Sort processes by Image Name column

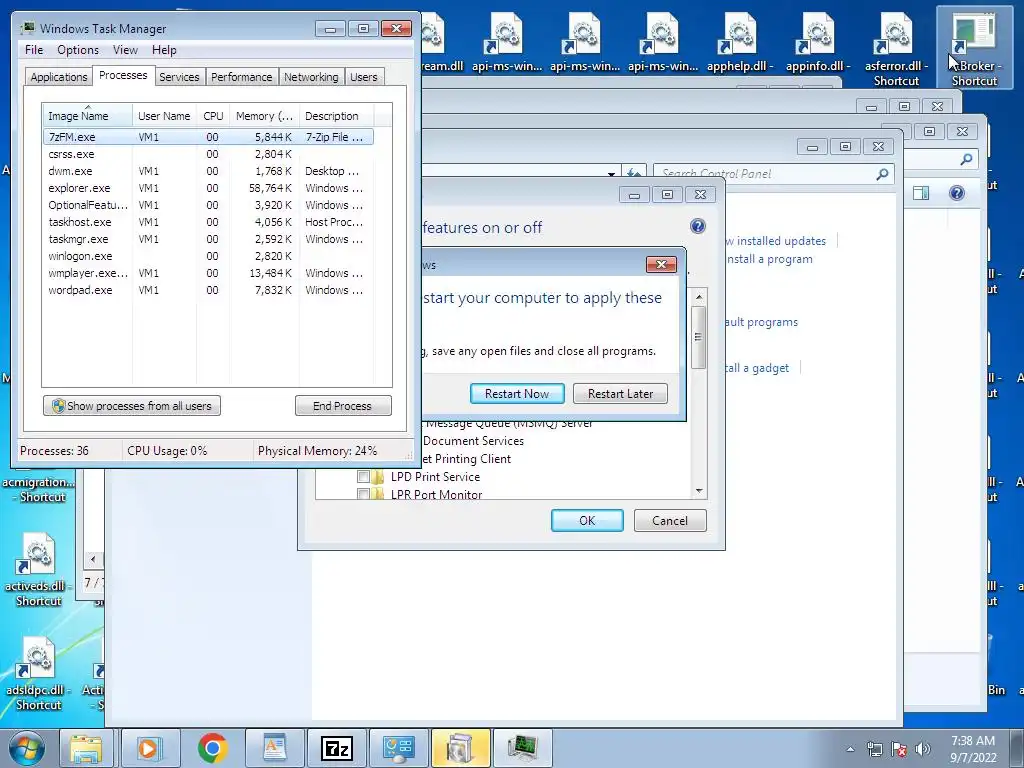pos(87,116)
